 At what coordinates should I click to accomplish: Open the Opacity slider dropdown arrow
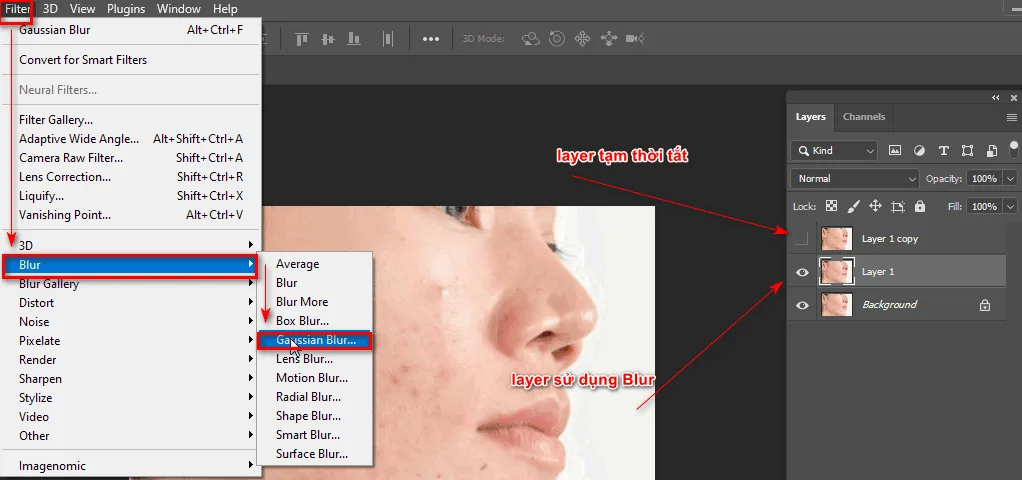point(1011,179)
